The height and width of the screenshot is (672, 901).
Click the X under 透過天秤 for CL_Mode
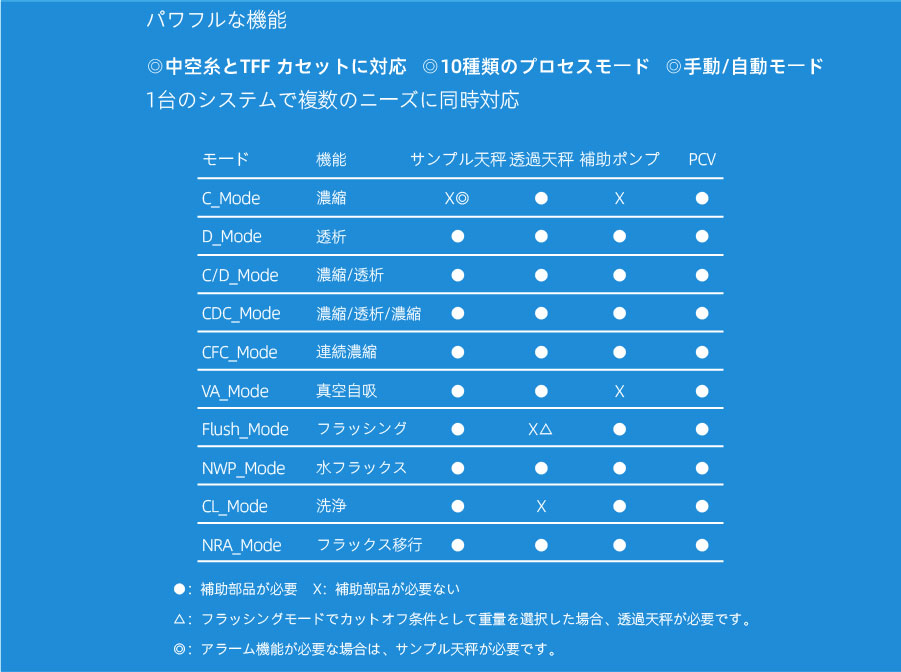tap(541, 506)
